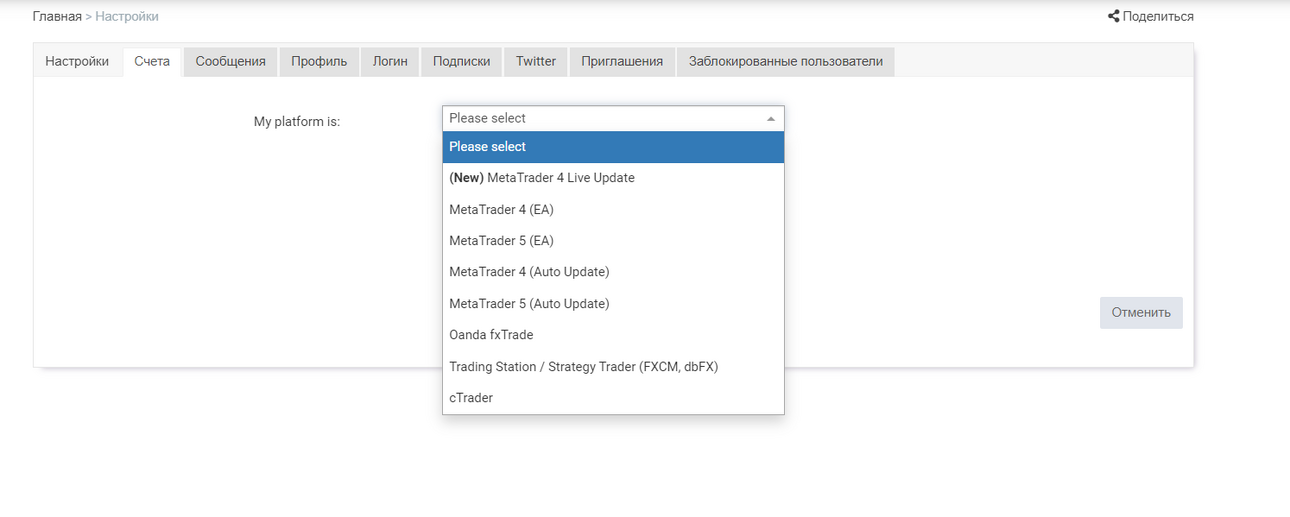Click the share icon next to Поделиться
The image size is (1290, 517).
tap(1113, 16)
